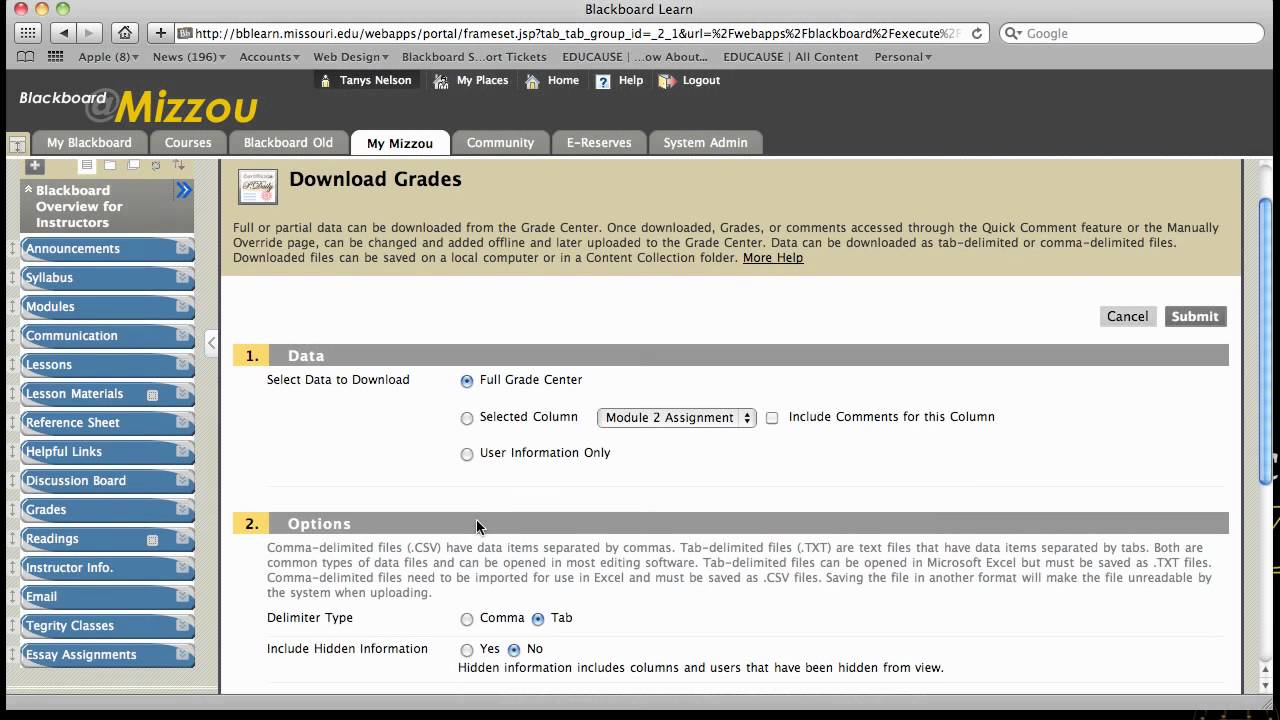This screenshot has width=1280, height=720.
Task: Switch to the My Blackboard tab
Action: click(89, 143)
